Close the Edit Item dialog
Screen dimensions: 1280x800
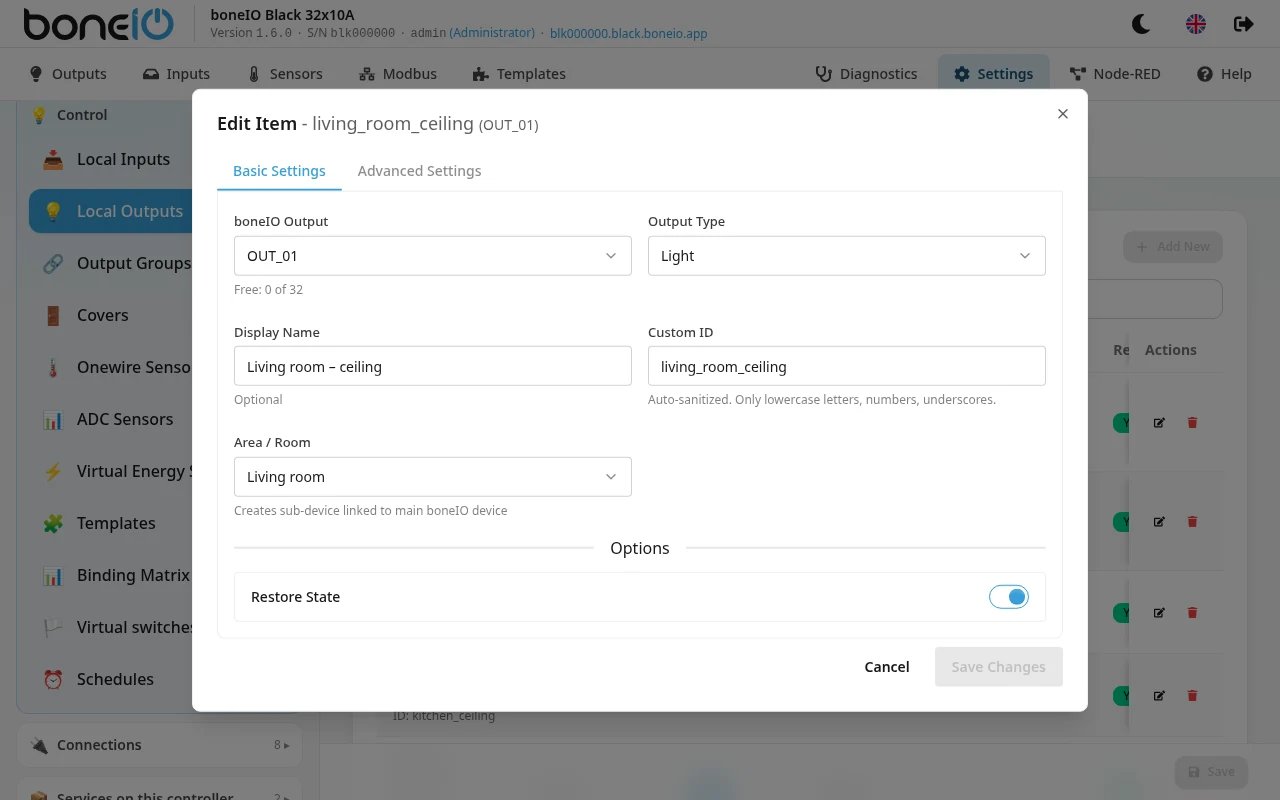point(1063,114)
